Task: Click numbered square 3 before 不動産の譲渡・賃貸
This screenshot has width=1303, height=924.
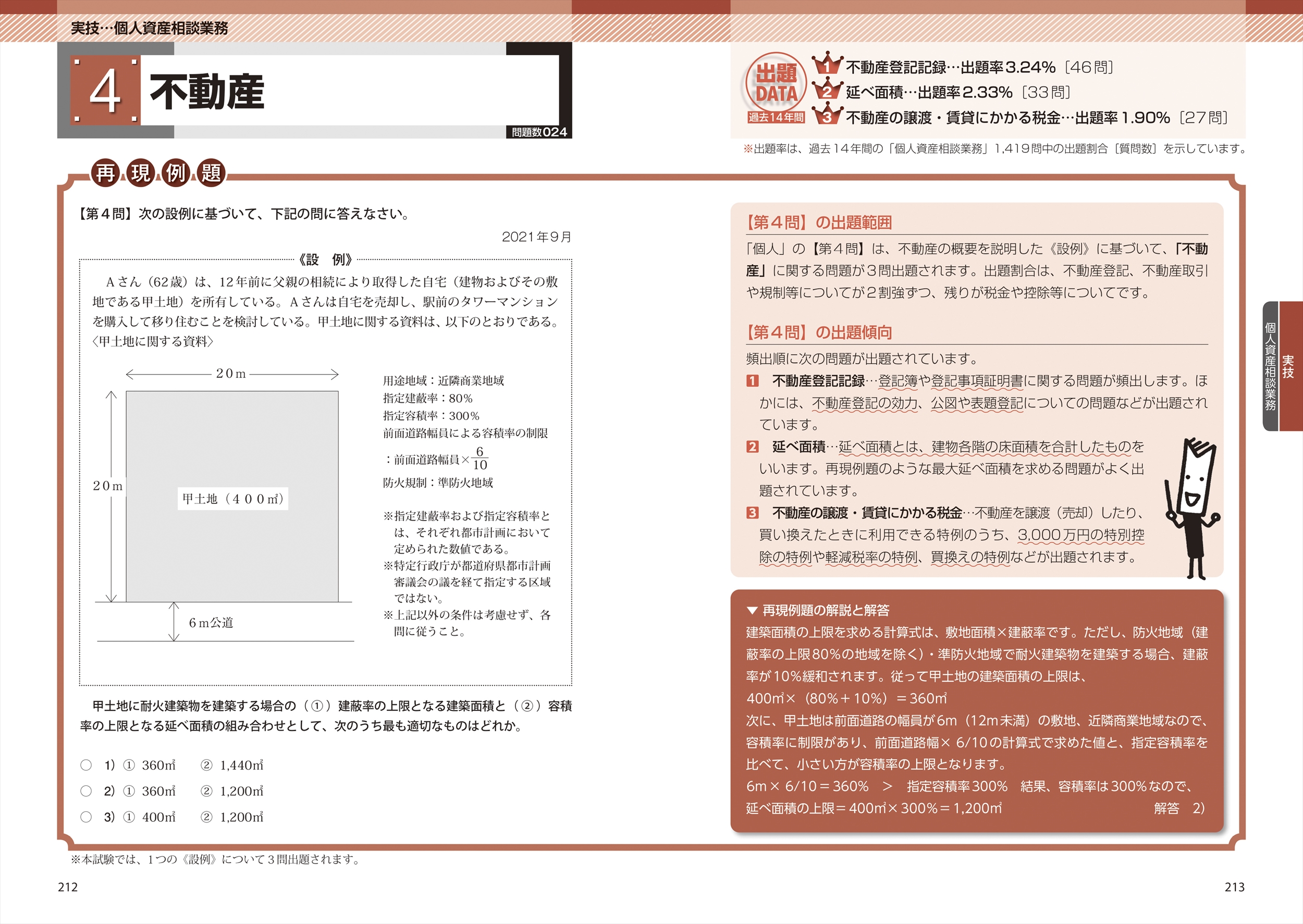Action: point(752,513)
